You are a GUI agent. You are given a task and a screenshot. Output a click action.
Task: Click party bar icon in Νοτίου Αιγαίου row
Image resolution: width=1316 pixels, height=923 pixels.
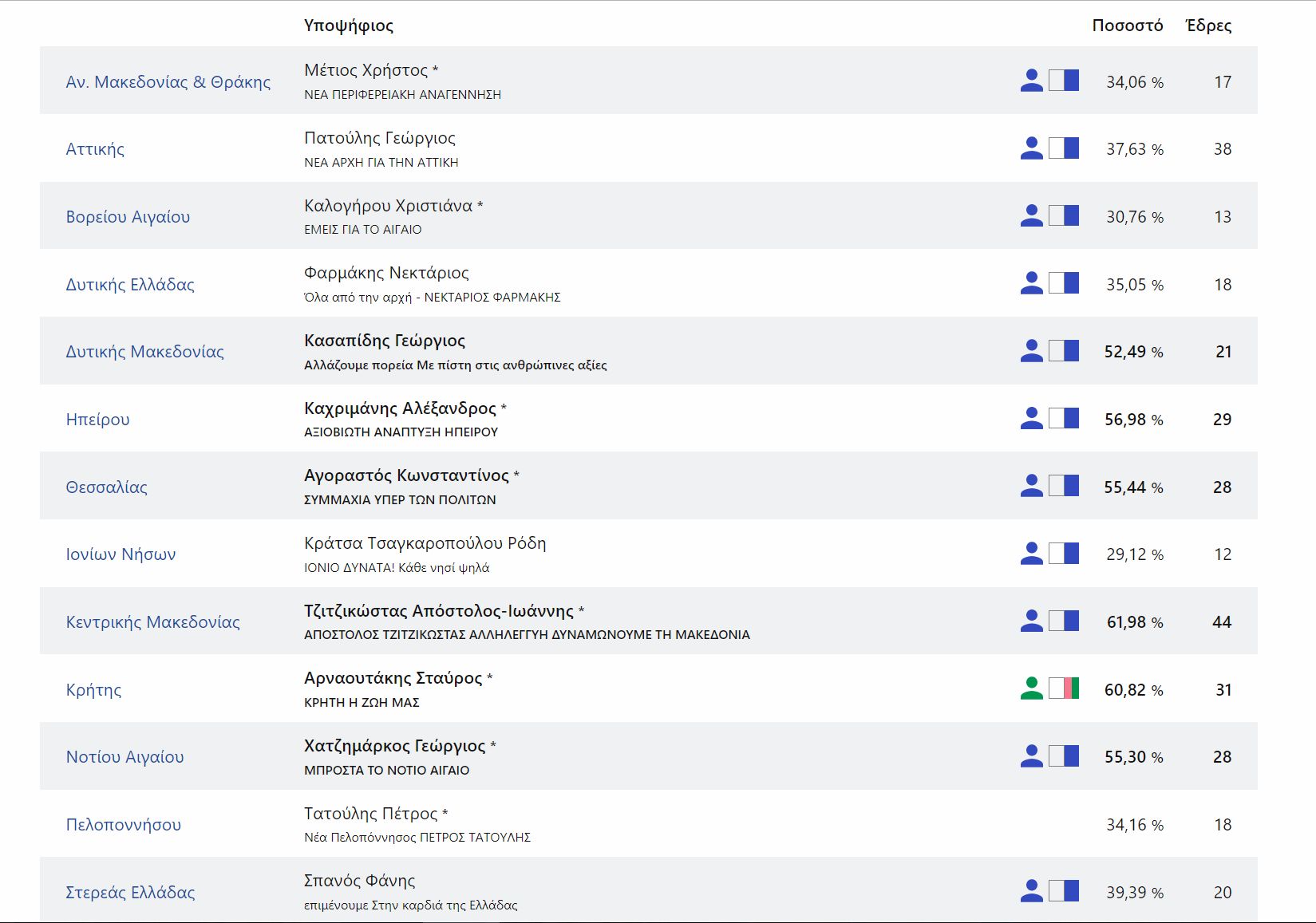point(1064,755)
